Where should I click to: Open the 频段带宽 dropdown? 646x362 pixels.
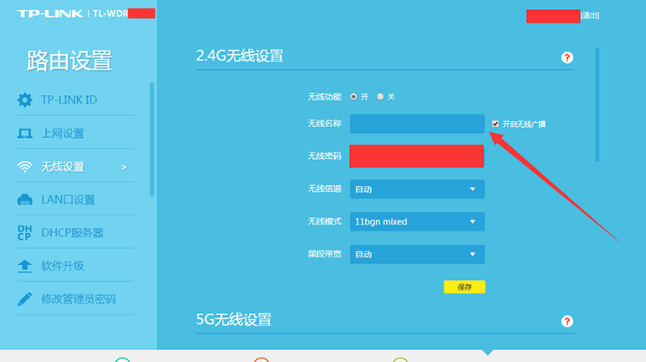tap(417, 254)
